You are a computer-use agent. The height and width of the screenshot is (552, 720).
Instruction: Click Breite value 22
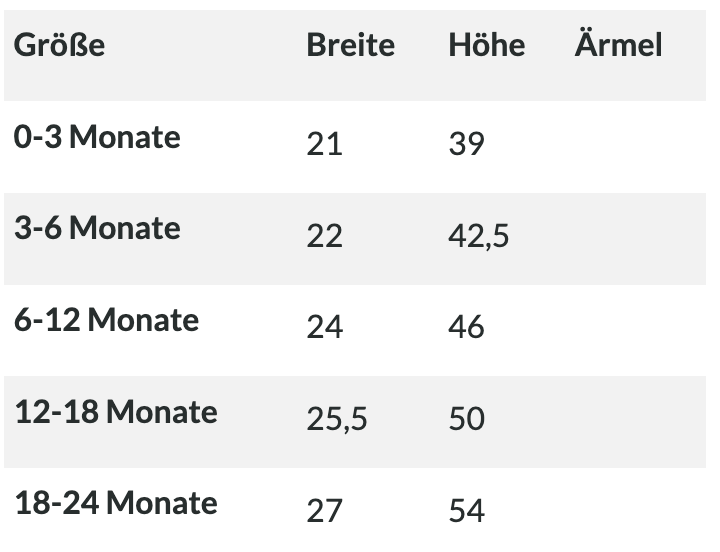324,236
